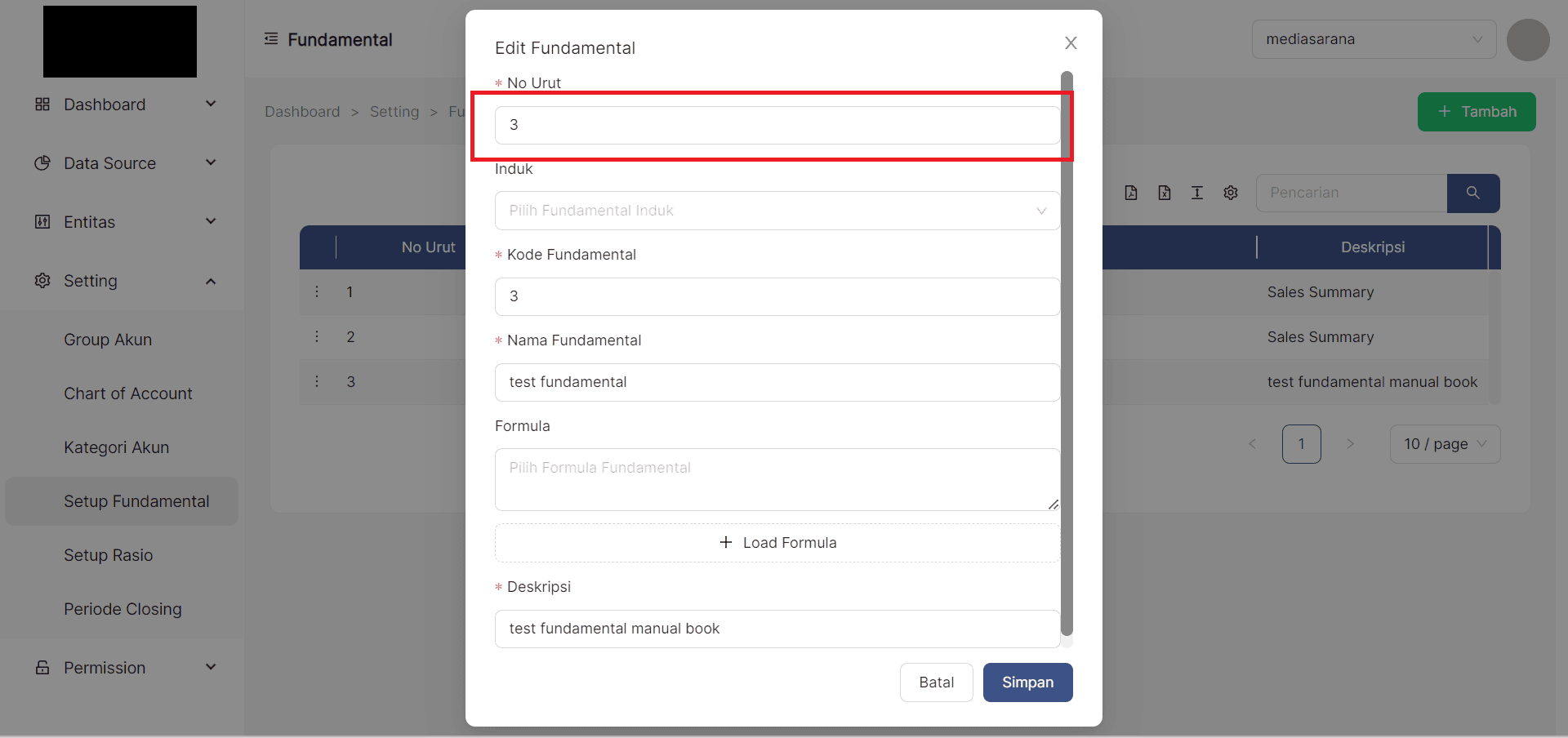Expand the Dashboard sidebar menu
Image resolution: width=1568 pixels, height=738 pixels.
pyautogui.click(x=127, y=104)
